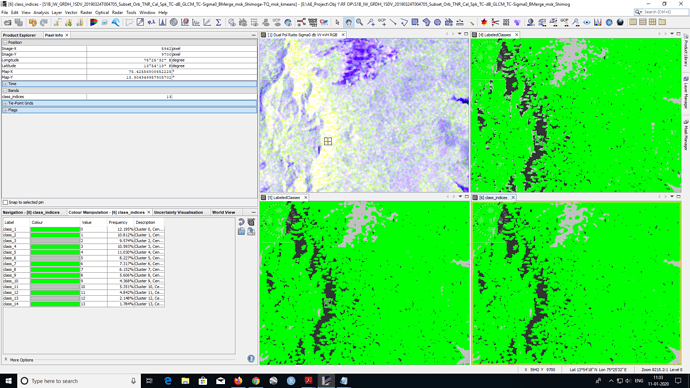Select the panning hand tool

point(349,22)
